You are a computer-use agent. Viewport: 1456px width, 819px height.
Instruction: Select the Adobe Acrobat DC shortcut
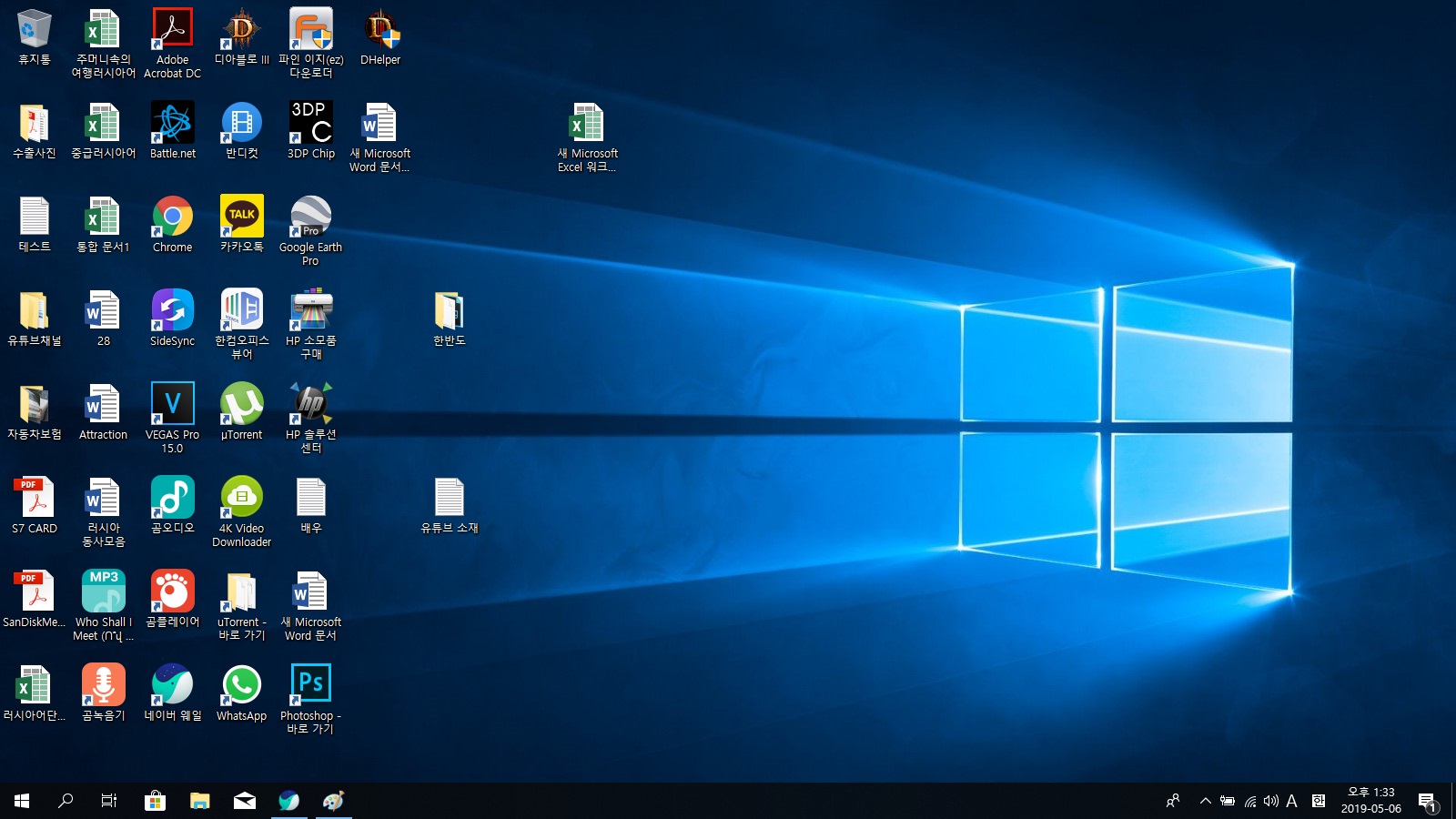(173, 43)
